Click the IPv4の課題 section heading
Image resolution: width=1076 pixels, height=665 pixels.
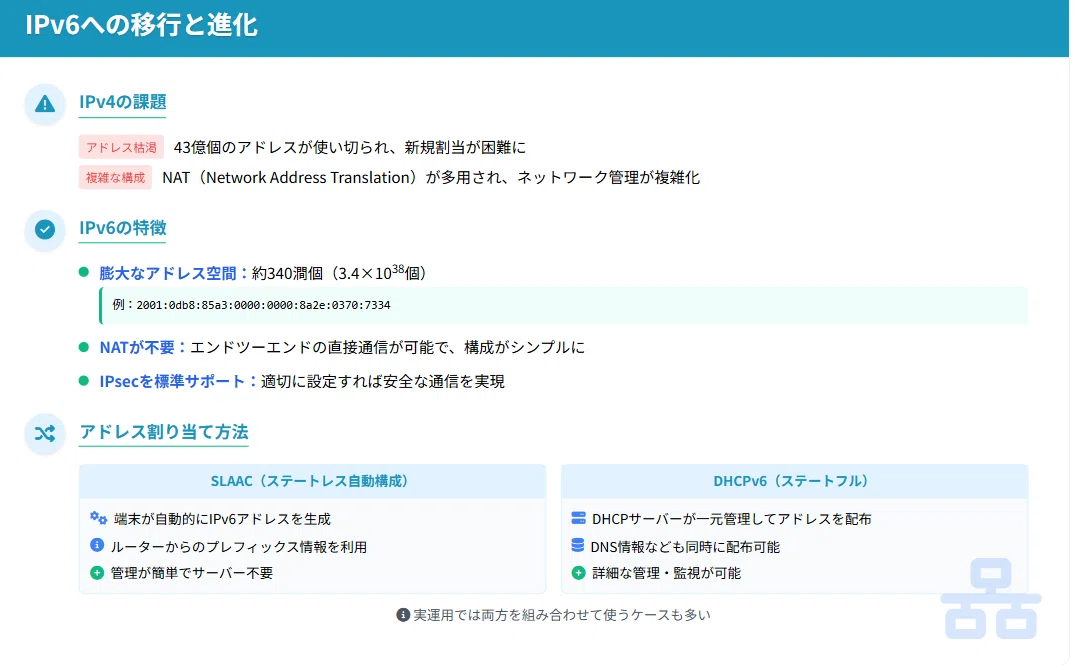coord(123,102)
